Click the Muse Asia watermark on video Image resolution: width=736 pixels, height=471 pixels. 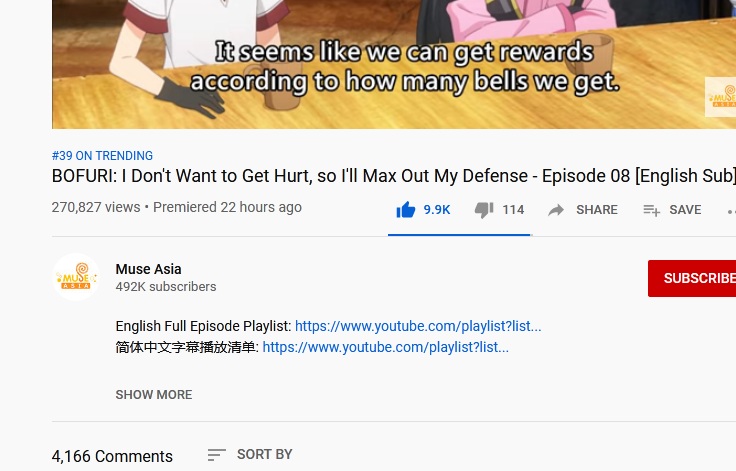[x=721, y=97]
